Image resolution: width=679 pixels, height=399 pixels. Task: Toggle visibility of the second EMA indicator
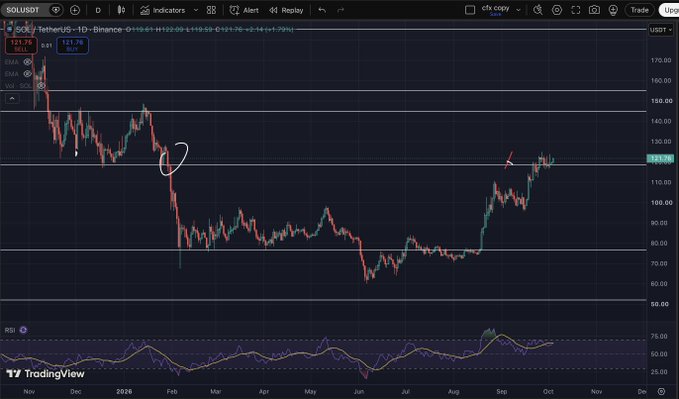pos(27,74)
